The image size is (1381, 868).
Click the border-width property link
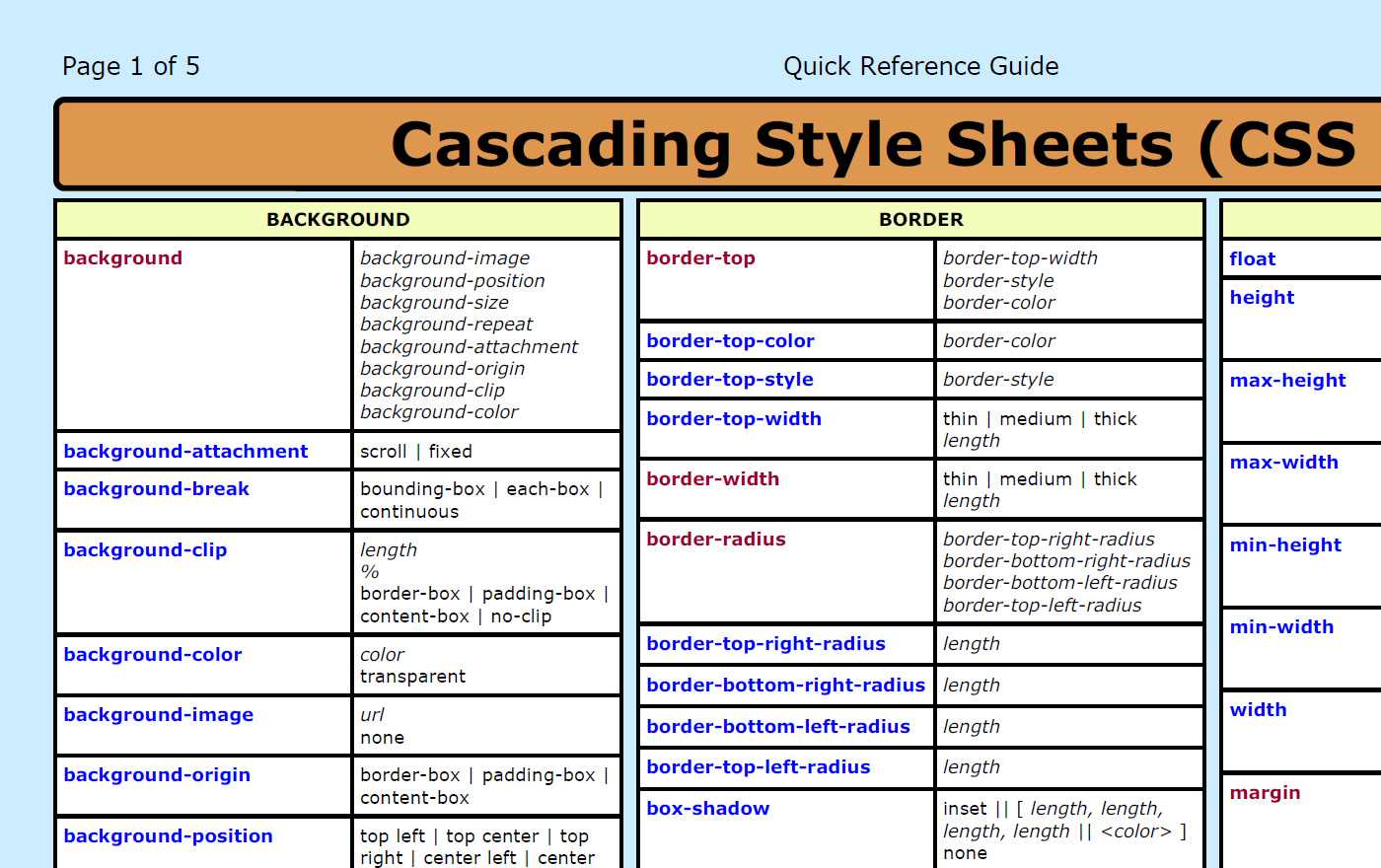pyautogui.click(x=712, y=479)
